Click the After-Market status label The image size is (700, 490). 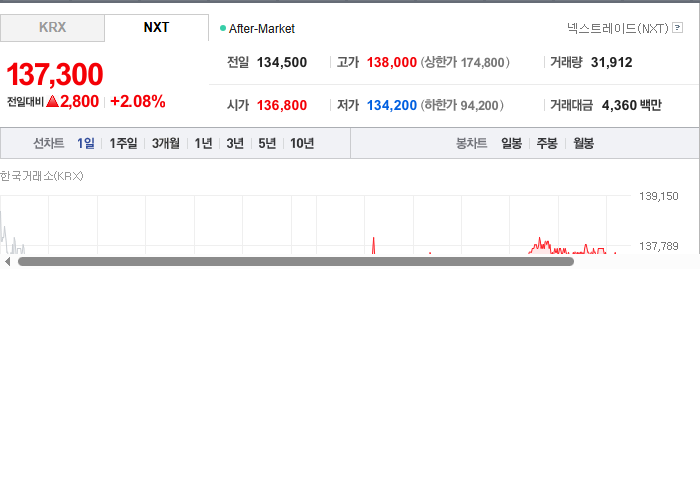coord(262,29)
